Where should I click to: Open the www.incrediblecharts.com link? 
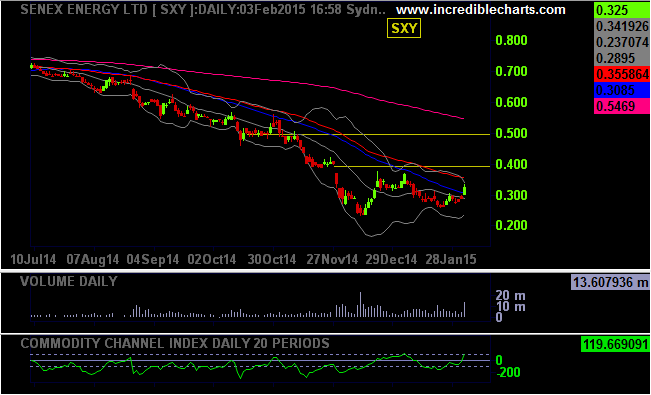[481, 10]
